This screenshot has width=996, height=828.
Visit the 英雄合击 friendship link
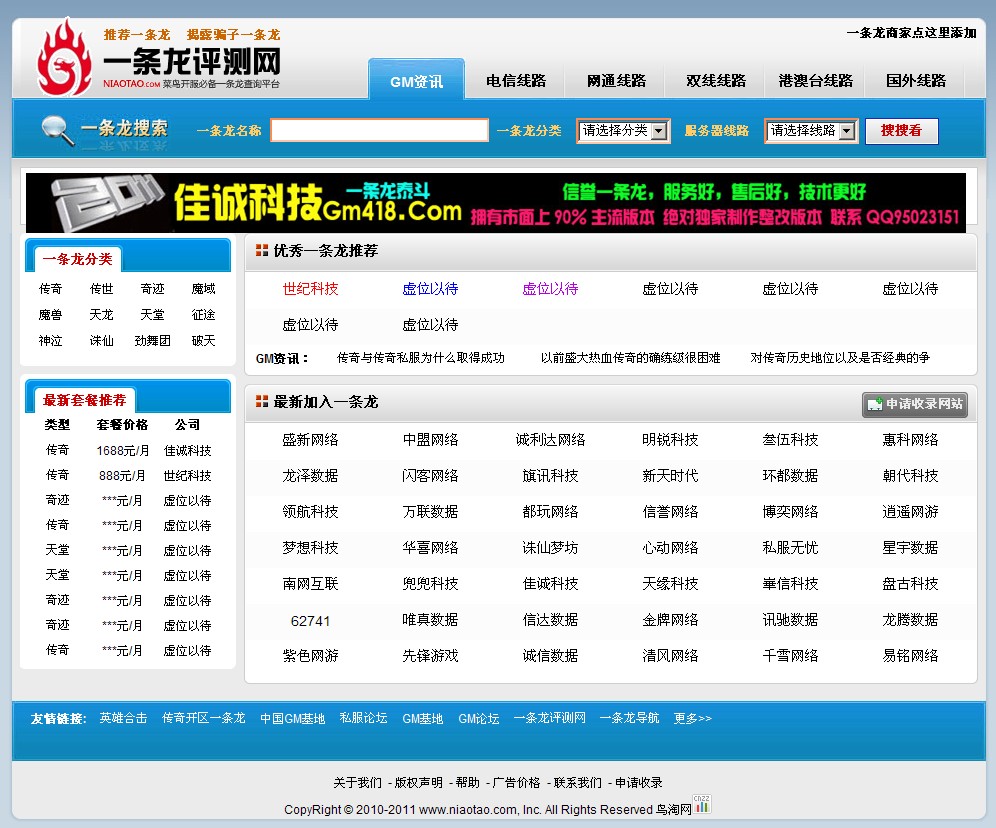(x=122, y=718)
